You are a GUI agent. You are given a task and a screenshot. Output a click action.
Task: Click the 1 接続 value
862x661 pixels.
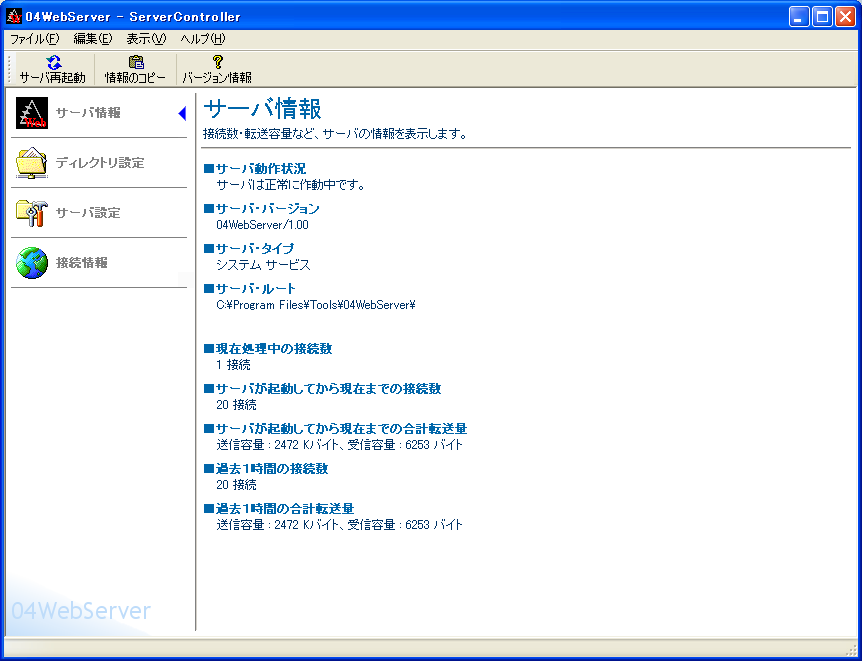coord(233,365)
